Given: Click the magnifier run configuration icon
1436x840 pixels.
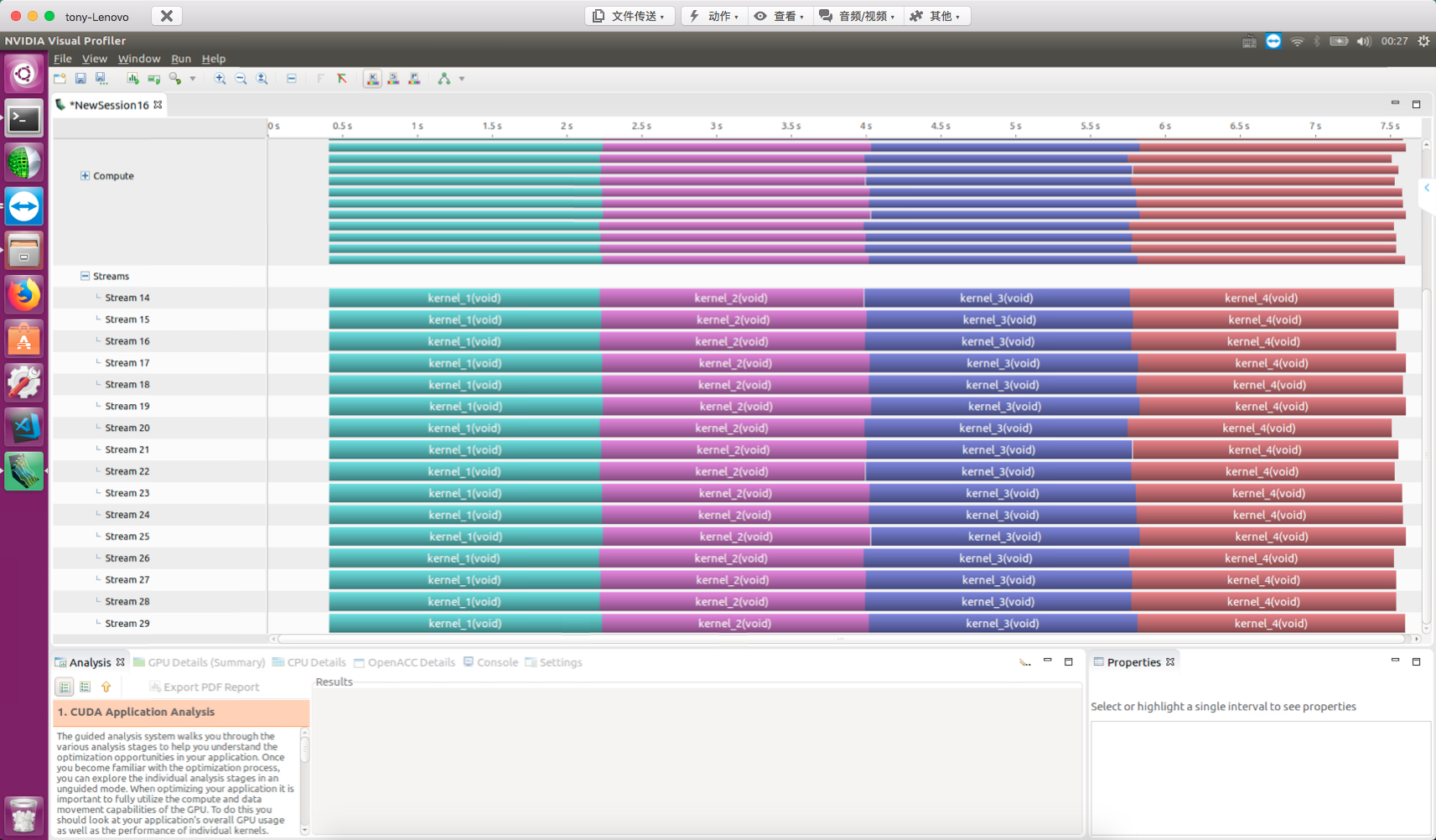Looking at the screenshot, I should click(x=175, y=79).
